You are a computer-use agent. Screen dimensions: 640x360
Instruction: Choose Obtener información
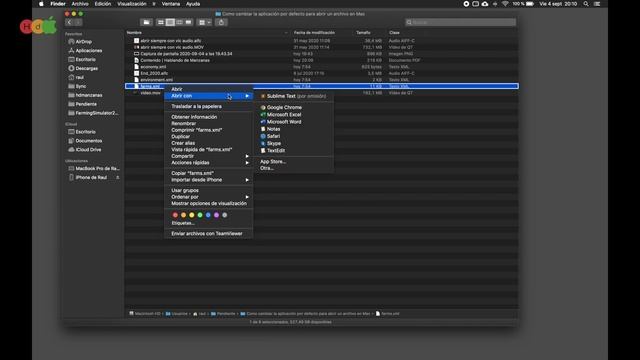pos(209,117)
